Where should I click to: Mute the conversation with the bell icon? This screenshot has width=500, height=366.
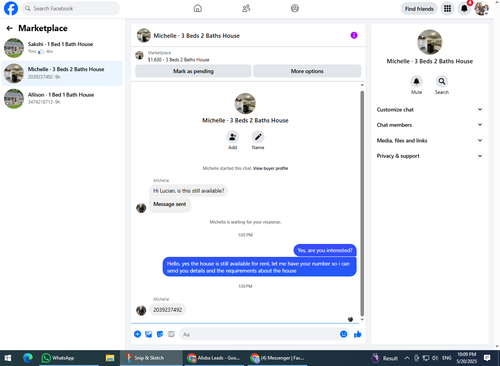[x=416, y=81]
